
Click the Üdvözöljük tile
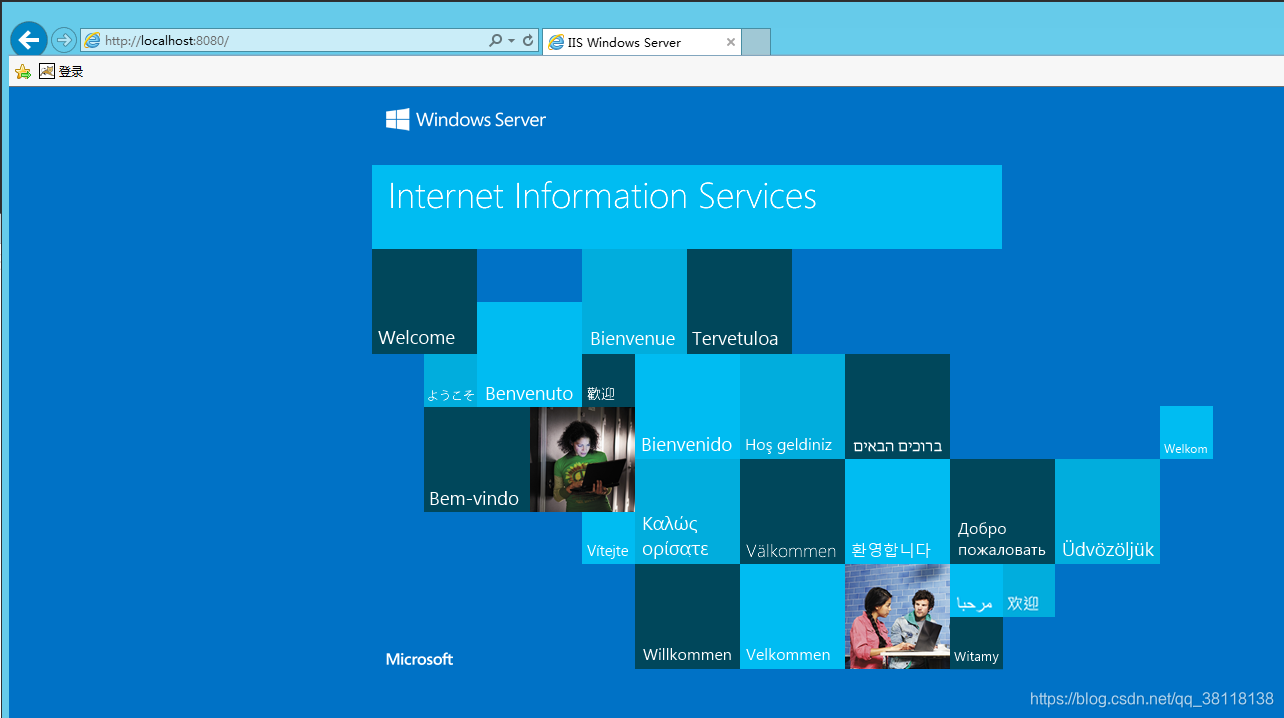[x=1107, y=511]
